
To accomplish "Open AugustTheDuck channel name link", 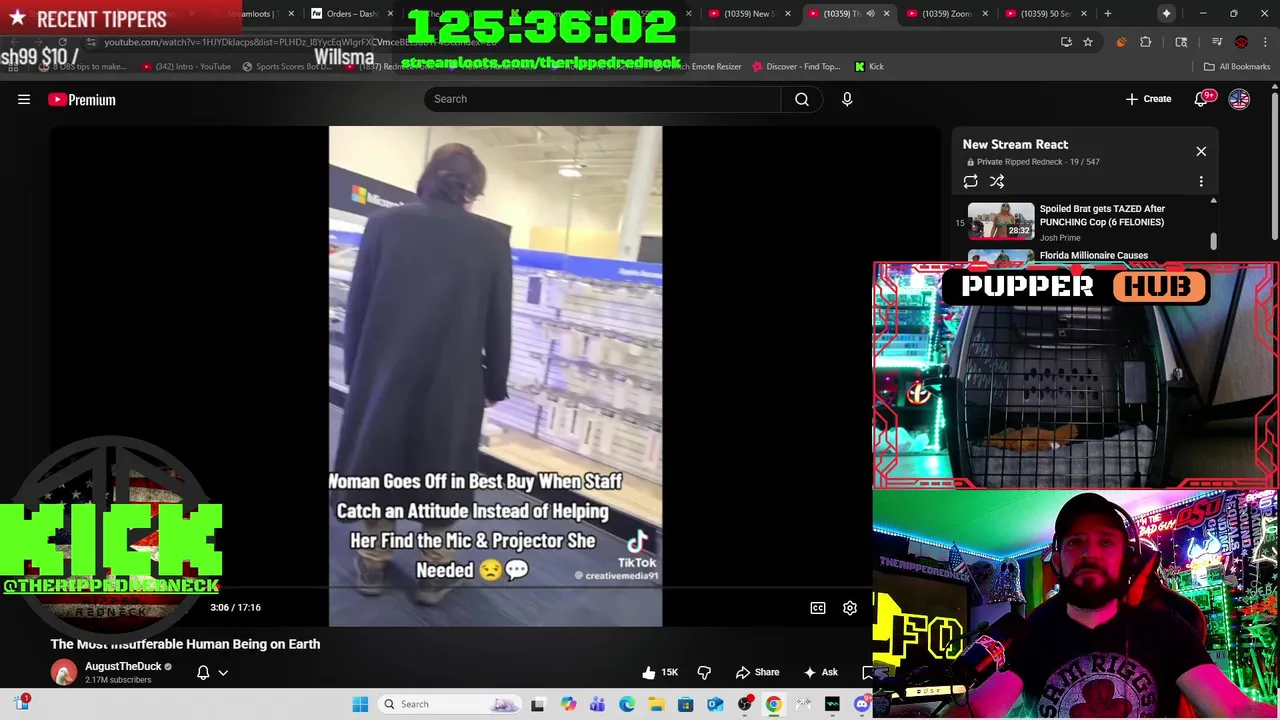I will click(x=123, y=666).
